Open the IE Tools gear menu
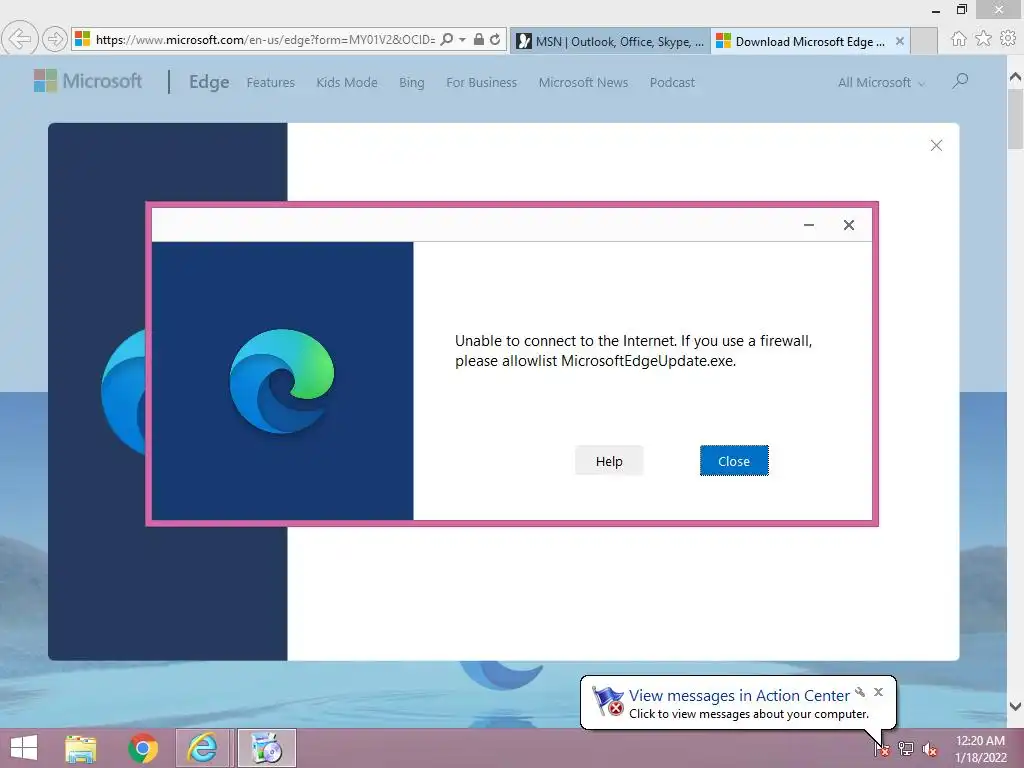Viewport: 1024px width, 768px height. tap(1008, 39)
